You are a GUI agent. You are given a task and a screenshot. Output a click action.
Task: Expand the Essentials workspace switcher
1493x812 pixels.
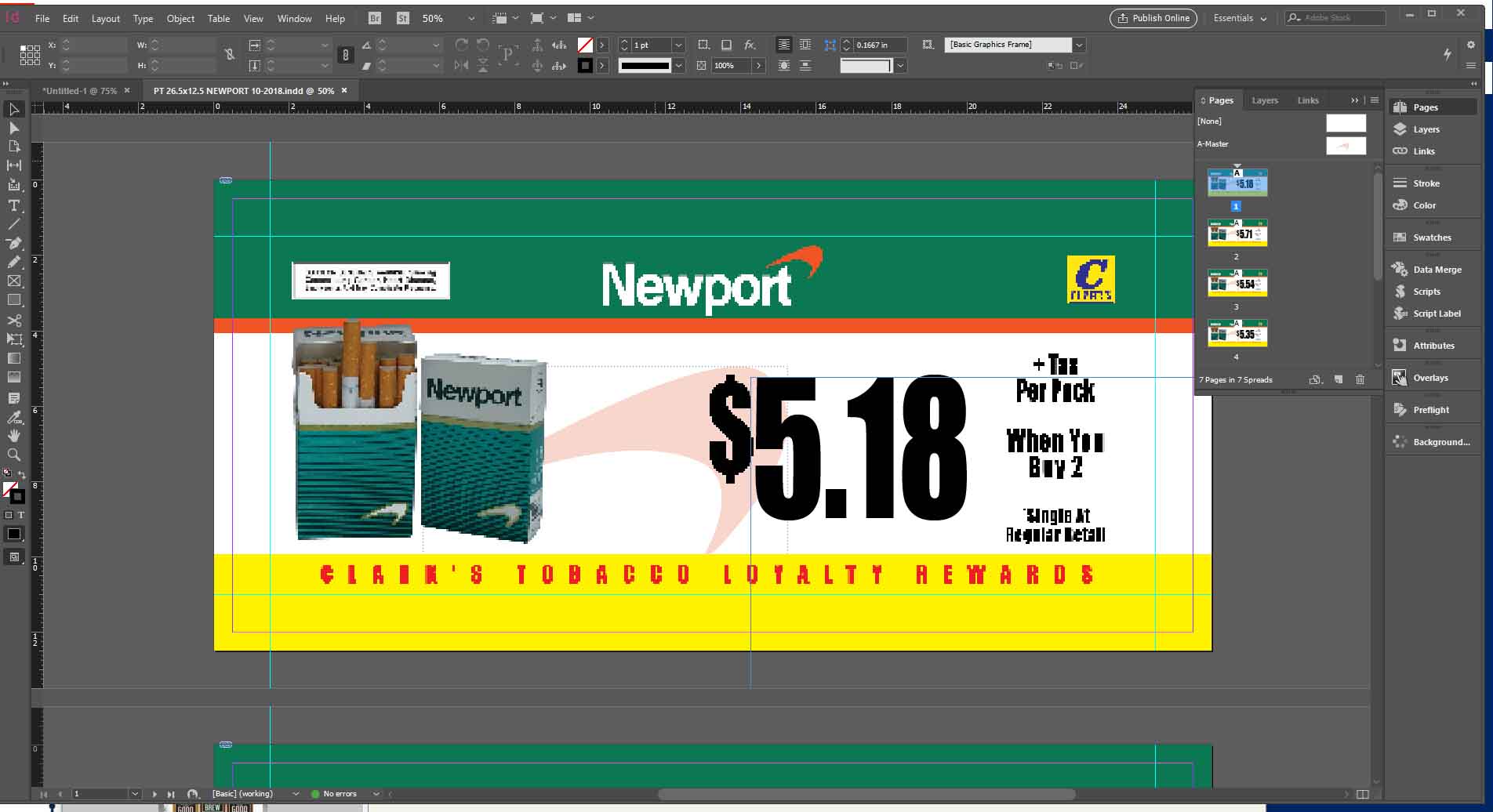click(1239, 17)
